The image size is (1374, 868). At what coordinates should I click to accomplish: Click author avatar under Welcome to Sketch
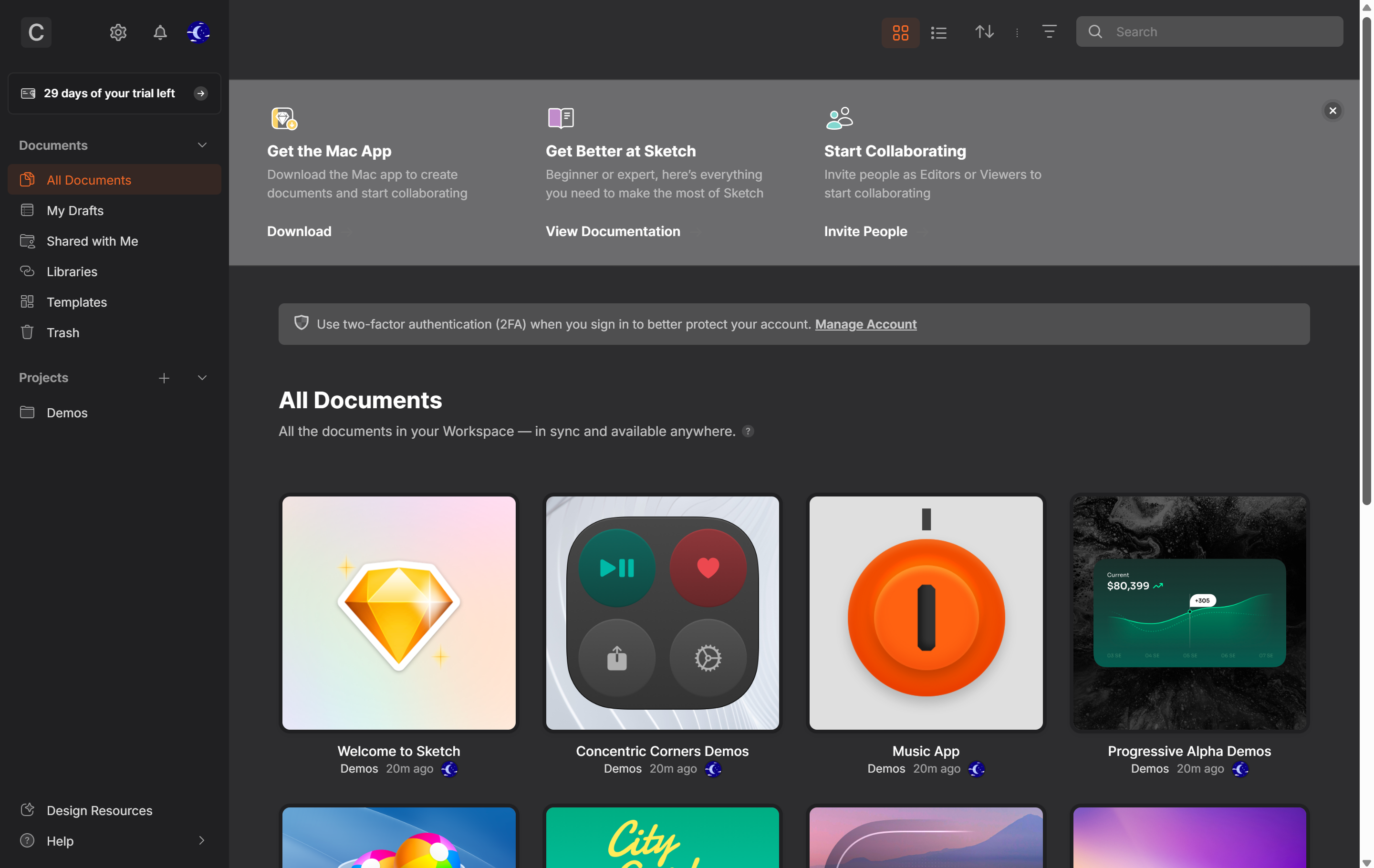(x=449, y=769)
